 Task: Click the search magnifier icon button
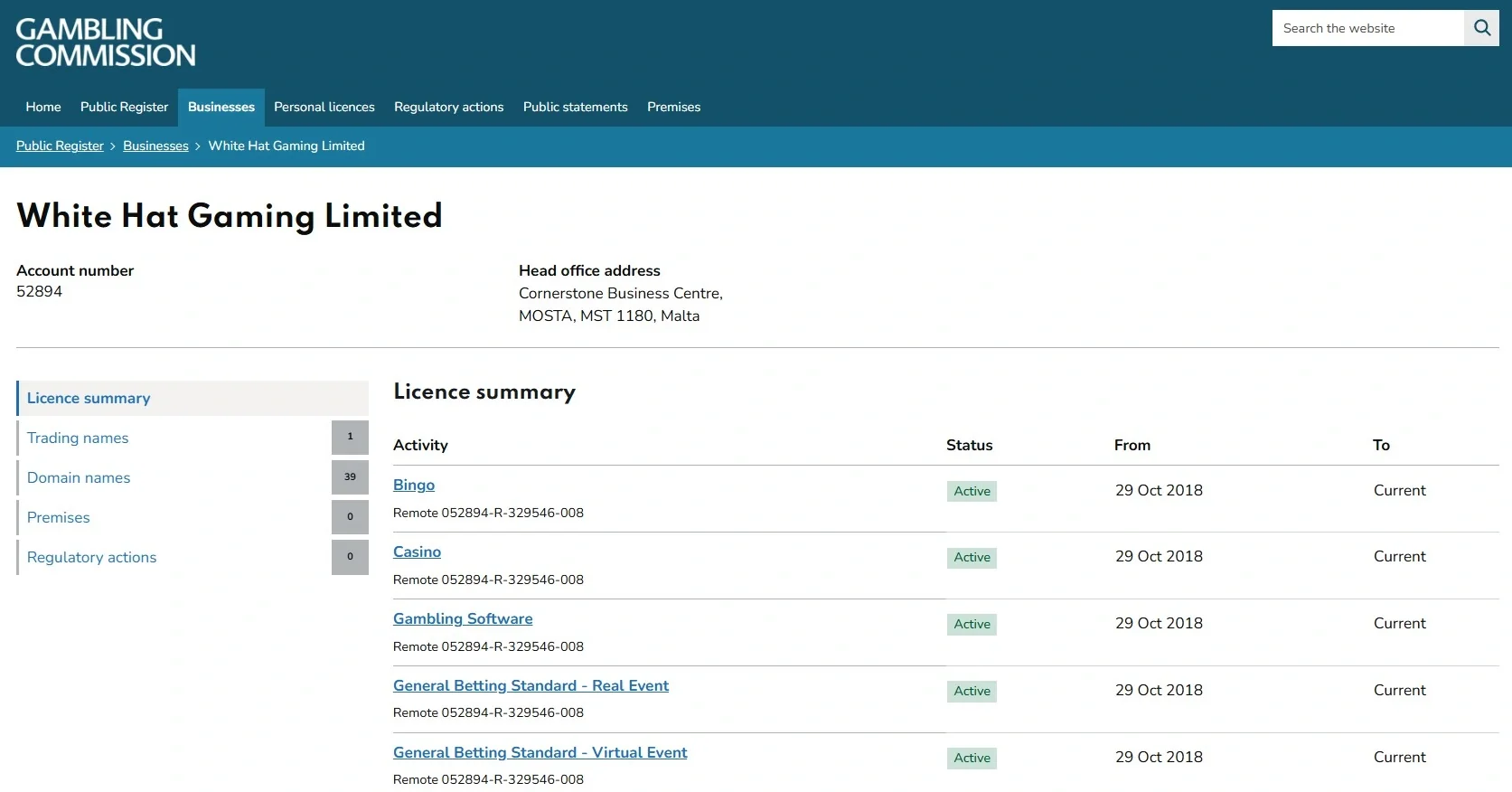tap(1481, 28)
